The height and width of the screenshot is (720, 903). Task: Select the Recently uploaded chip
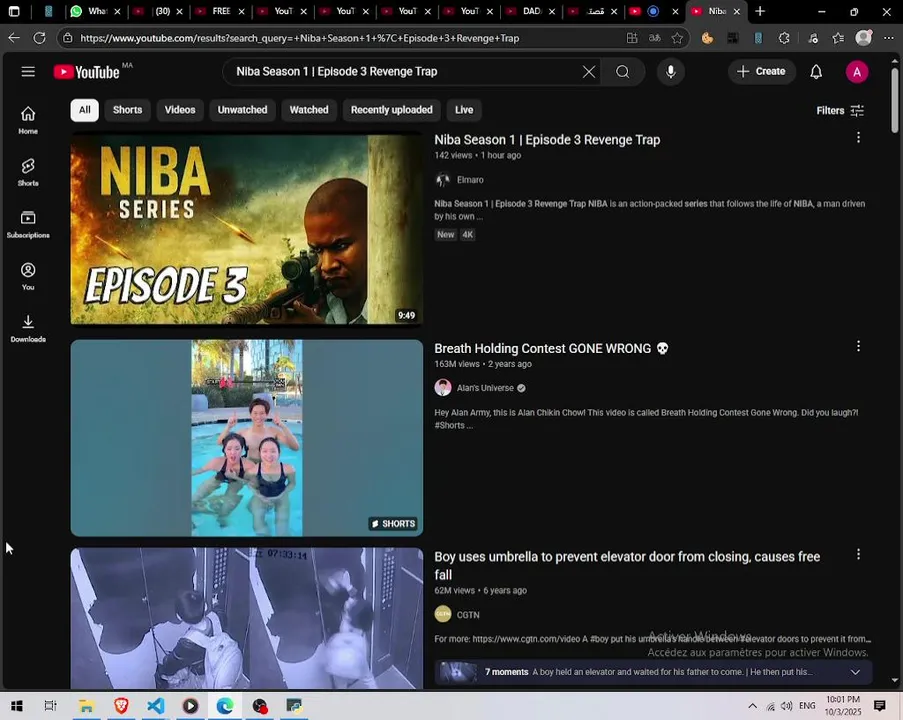[392, 110]
